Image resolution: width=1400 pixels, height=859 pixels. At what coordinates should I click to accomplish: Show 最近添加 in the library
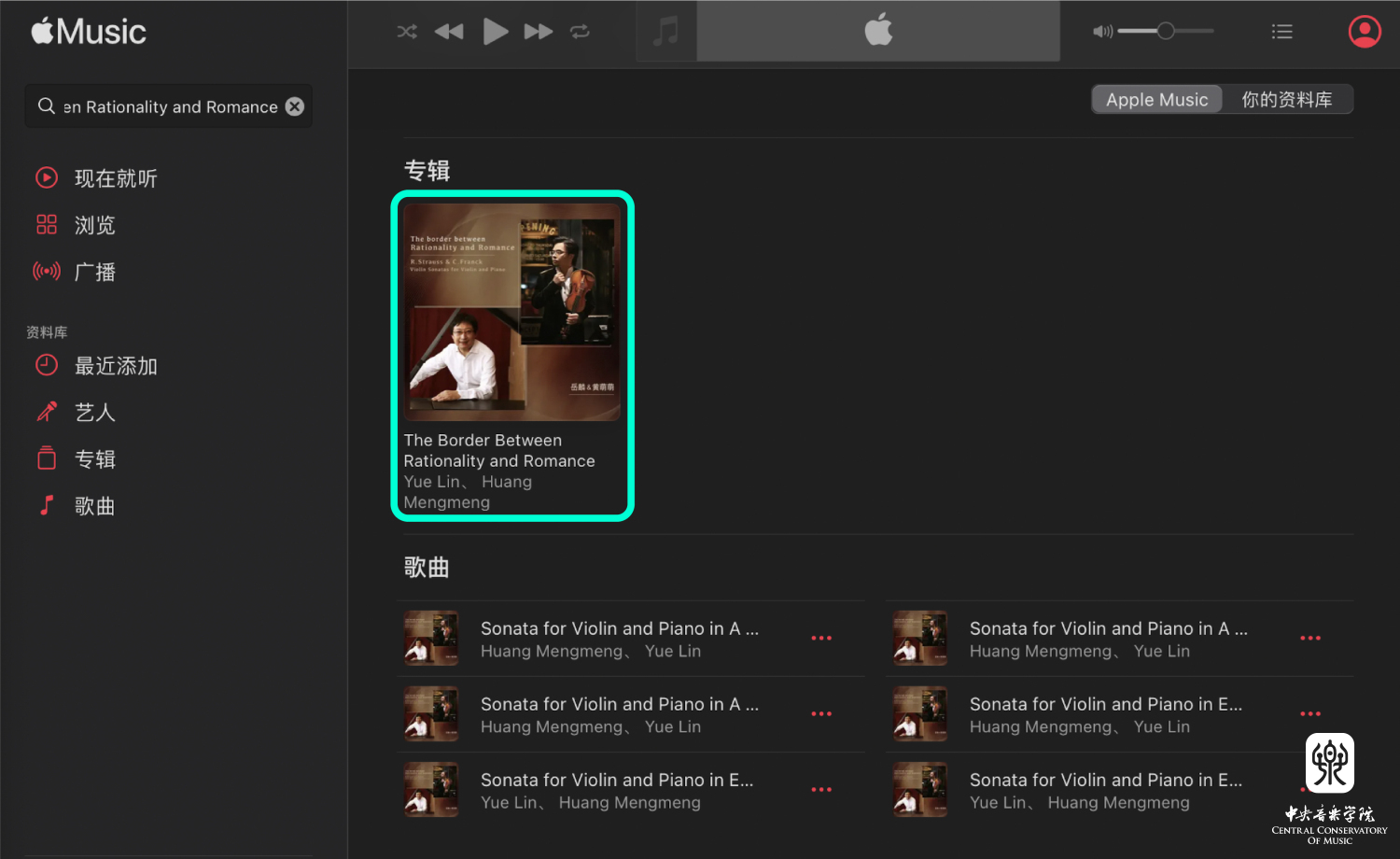click(115, 366)
